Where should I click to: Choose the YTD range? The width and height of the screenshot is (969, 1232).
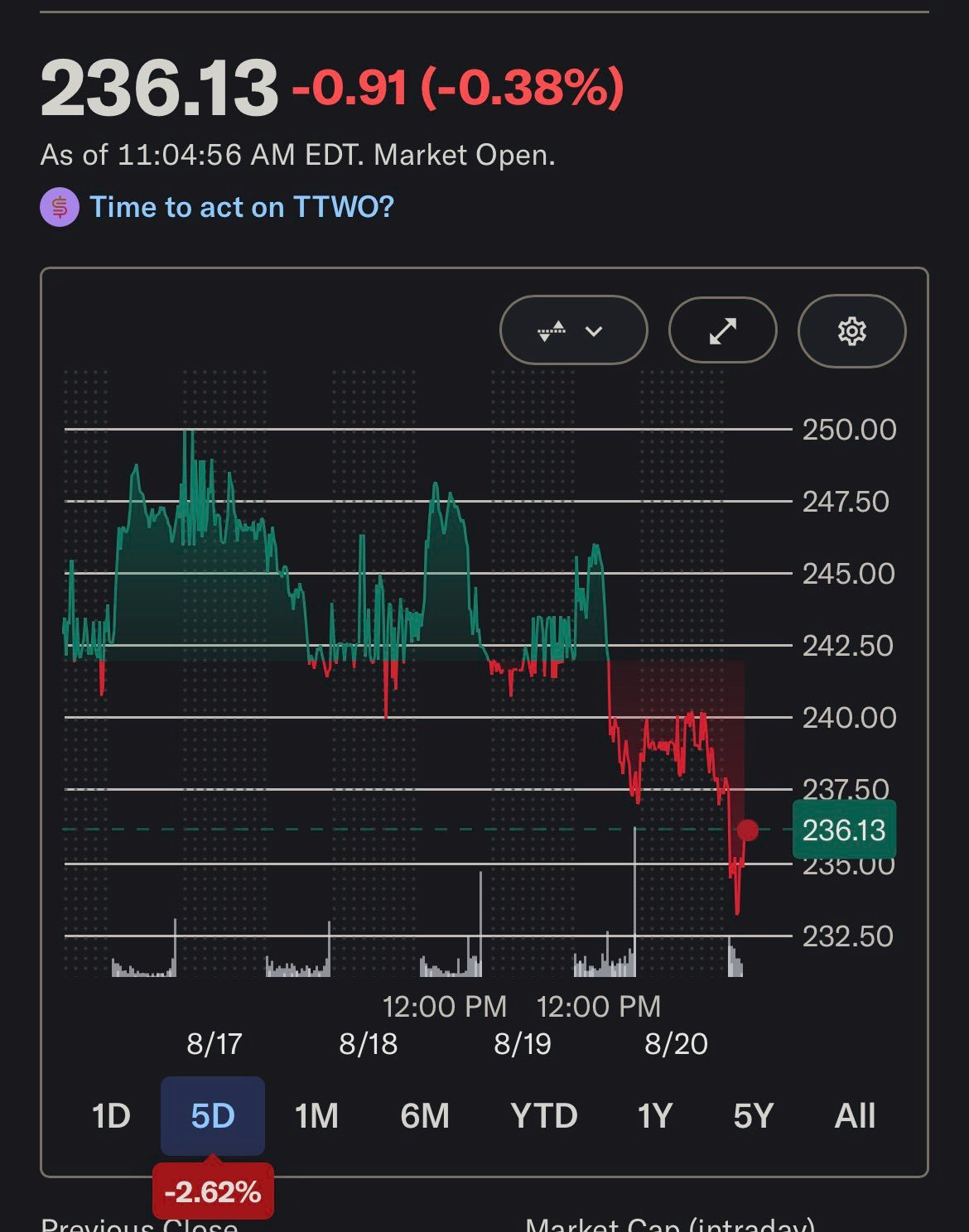tap(544, 1116)
